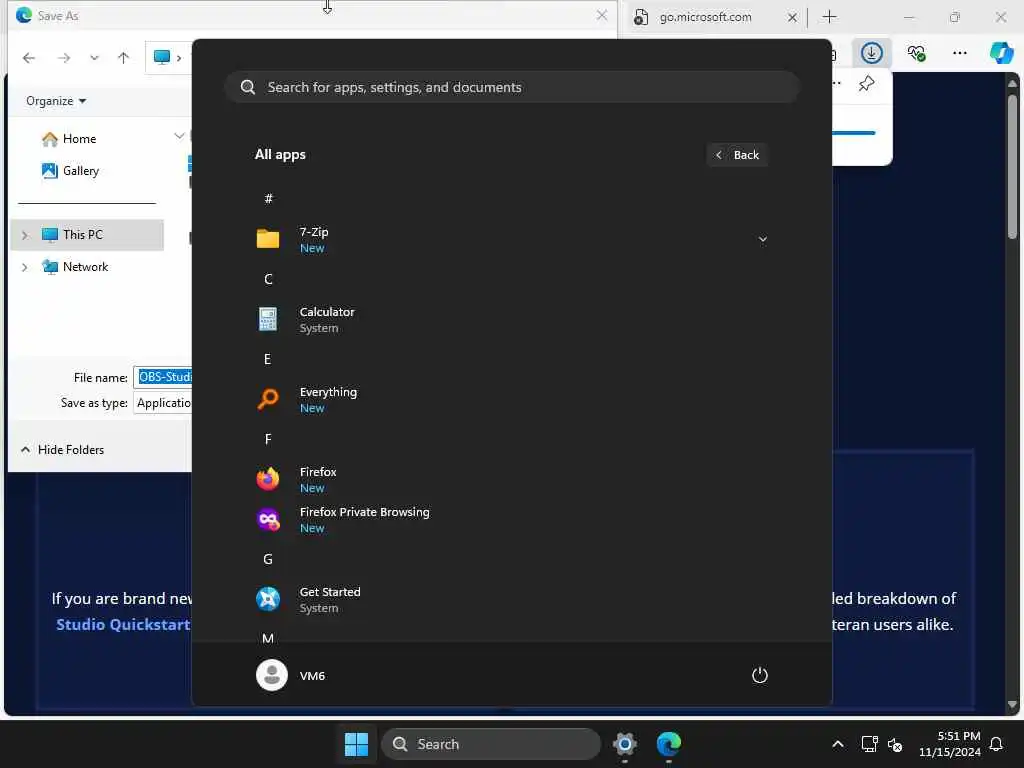Image resolution: width=1024 pixels, height=768 pixels.
Task: Open the Get Started app
Action: [511, 600]
